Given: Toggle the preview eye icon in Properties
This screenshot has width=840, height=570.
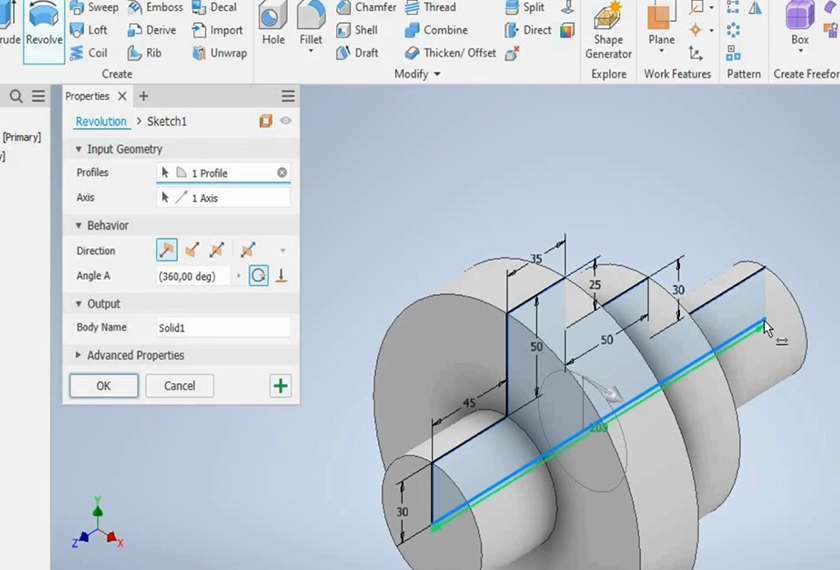Looking at the screenshot, I should click(x=286, y=121).
